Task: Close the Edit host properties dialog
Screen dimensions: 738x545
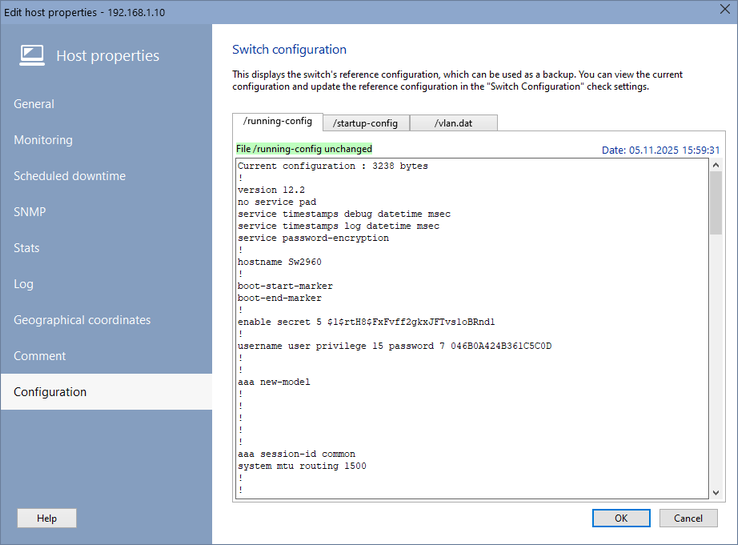Action: coord(725,9)
